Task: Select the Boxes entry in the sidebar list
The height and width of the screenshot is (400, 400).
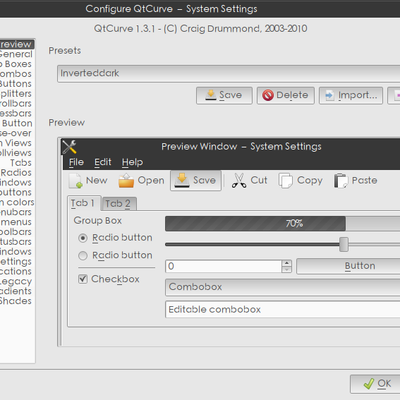Action: [17, 64]
